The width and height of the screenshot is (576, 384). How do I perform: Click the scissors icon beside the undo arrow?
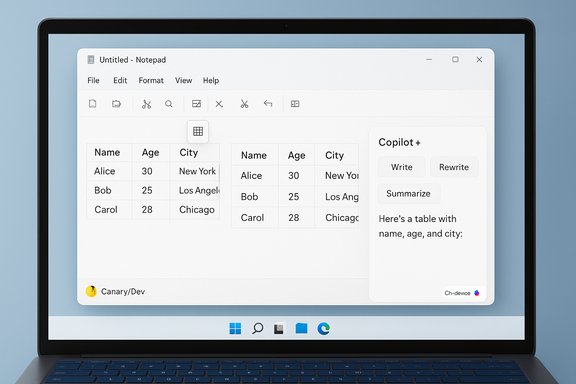[244, 104]
